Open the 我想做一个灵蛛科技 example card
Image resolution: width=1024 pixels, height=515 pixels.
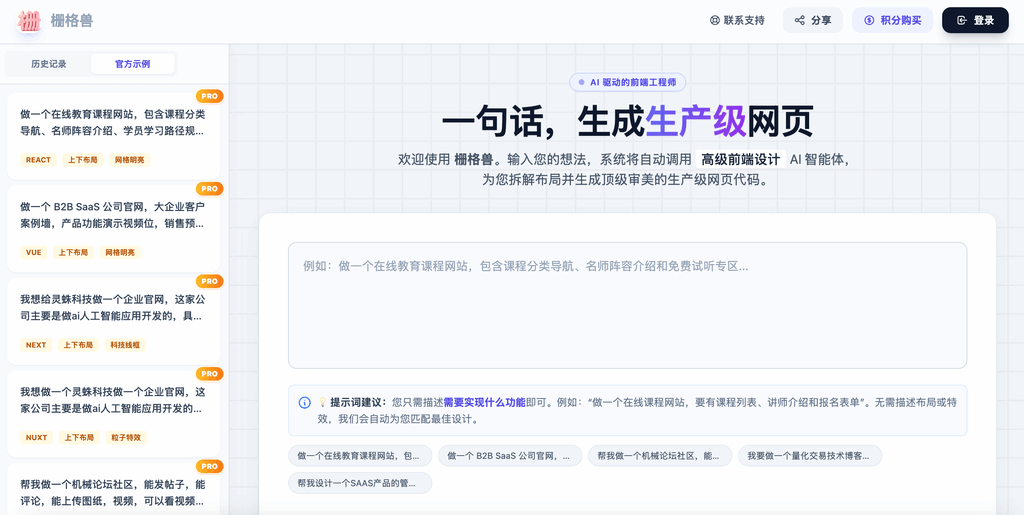(114, 414)
